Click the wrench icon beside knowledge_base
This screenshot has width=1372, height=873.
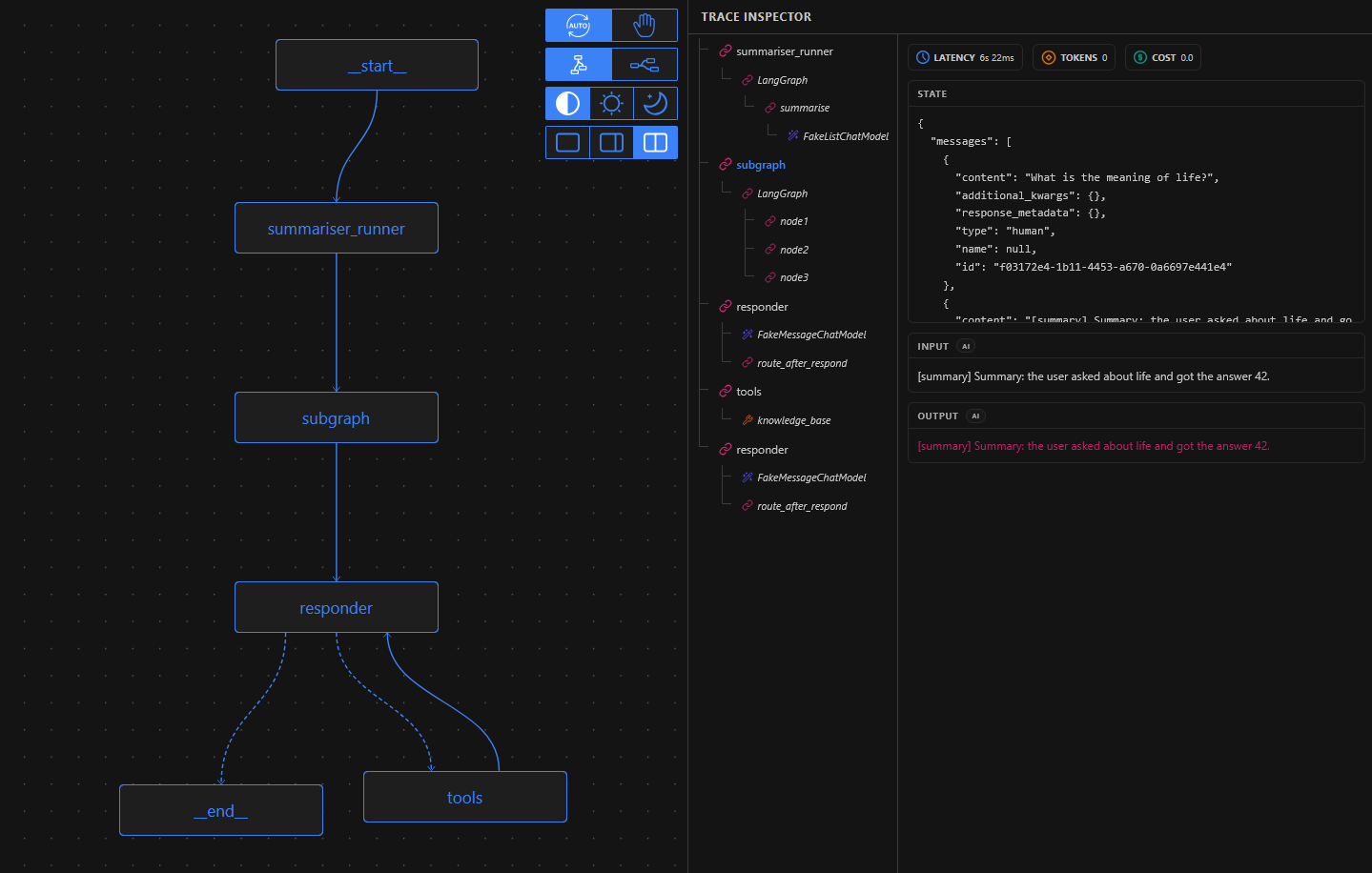click(x=748, y=420)
